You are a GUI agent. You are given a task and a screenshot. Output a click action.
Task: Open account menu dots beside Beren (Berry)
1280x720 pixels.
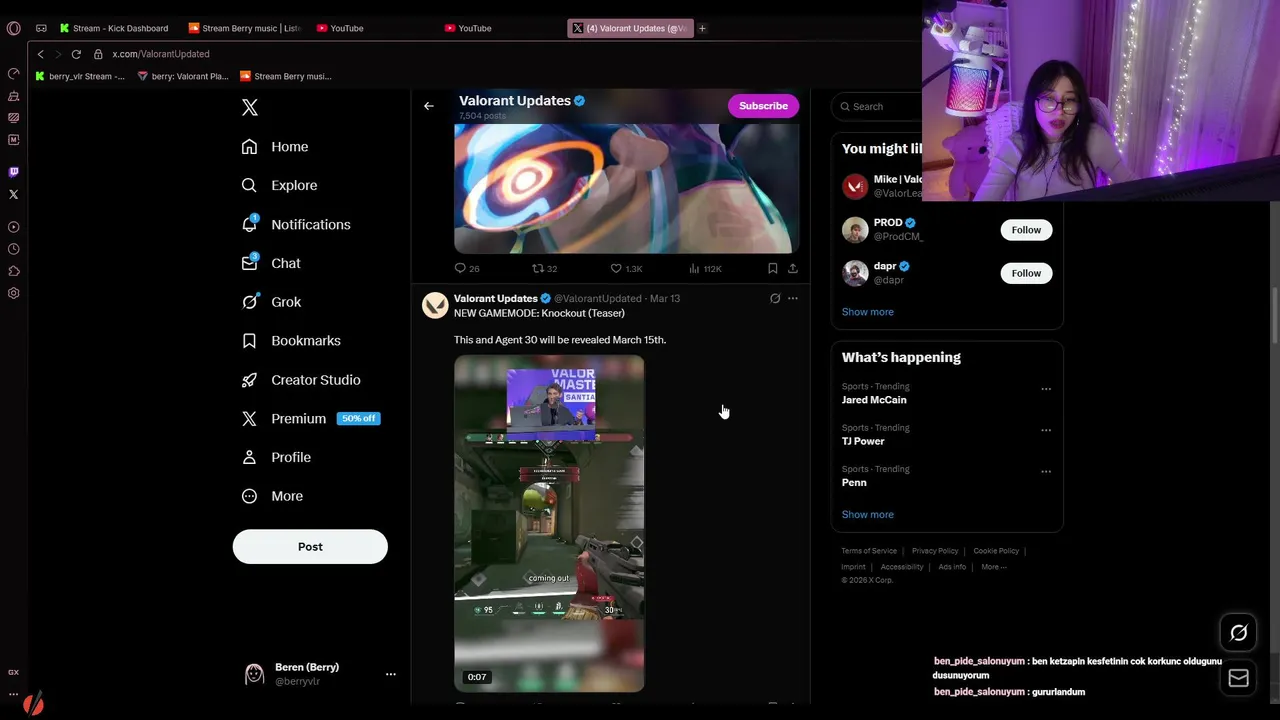[390, 674]
